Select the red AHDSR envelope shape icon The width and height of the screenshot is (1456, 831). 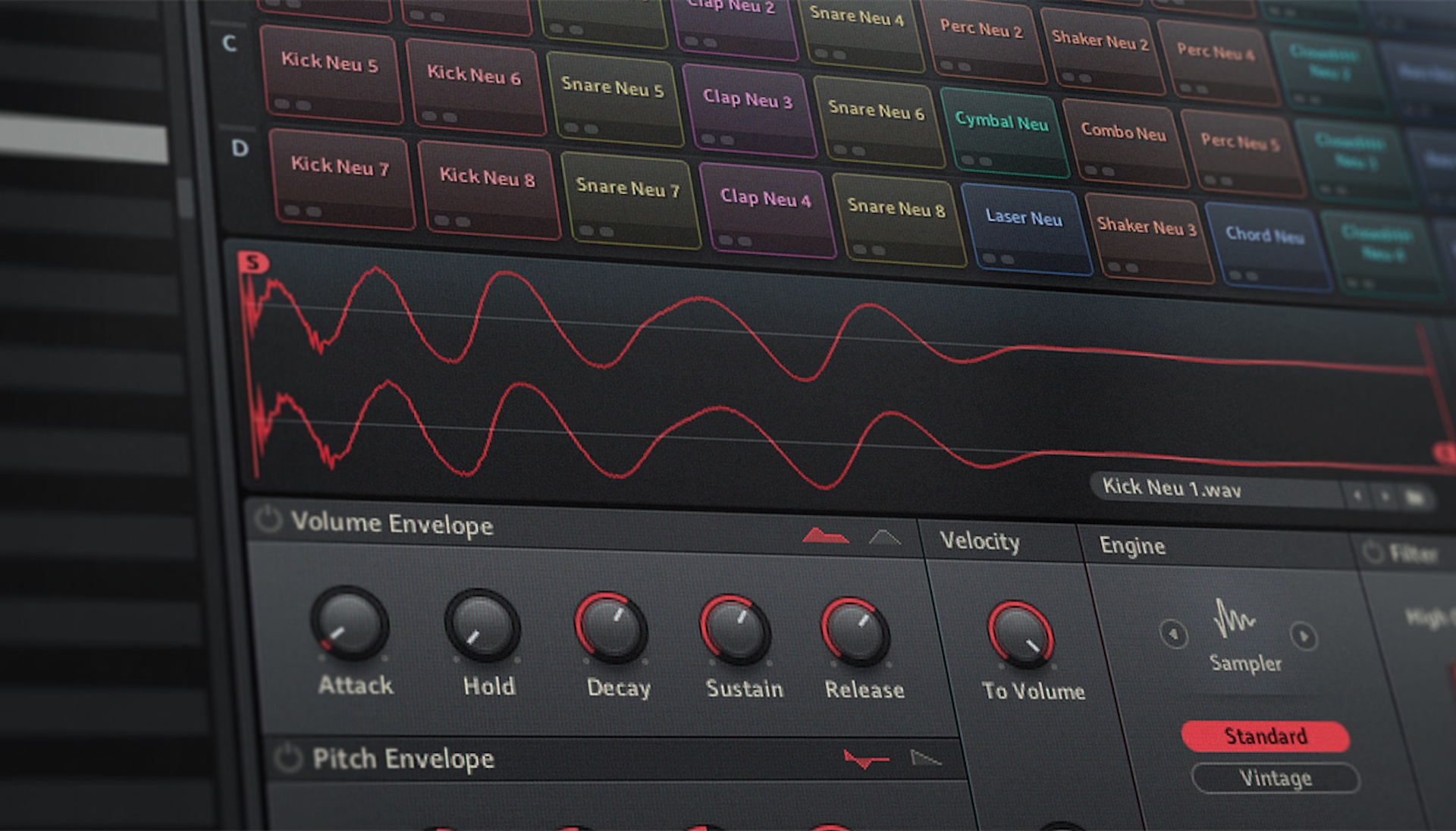click(x=825, y=536)
